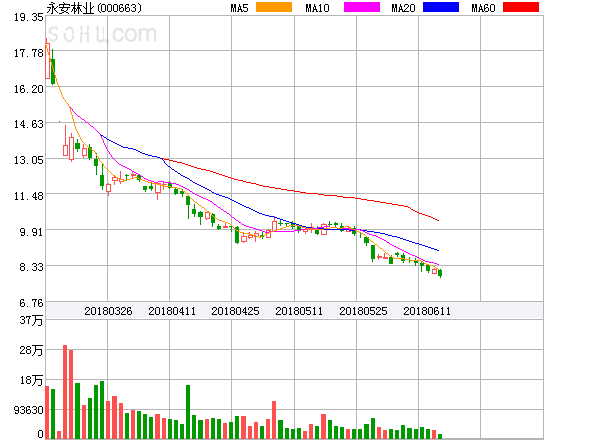Click the 28万 volume axis label
Image resolution: width=600 pixels, height=440 pixels.
31,350
